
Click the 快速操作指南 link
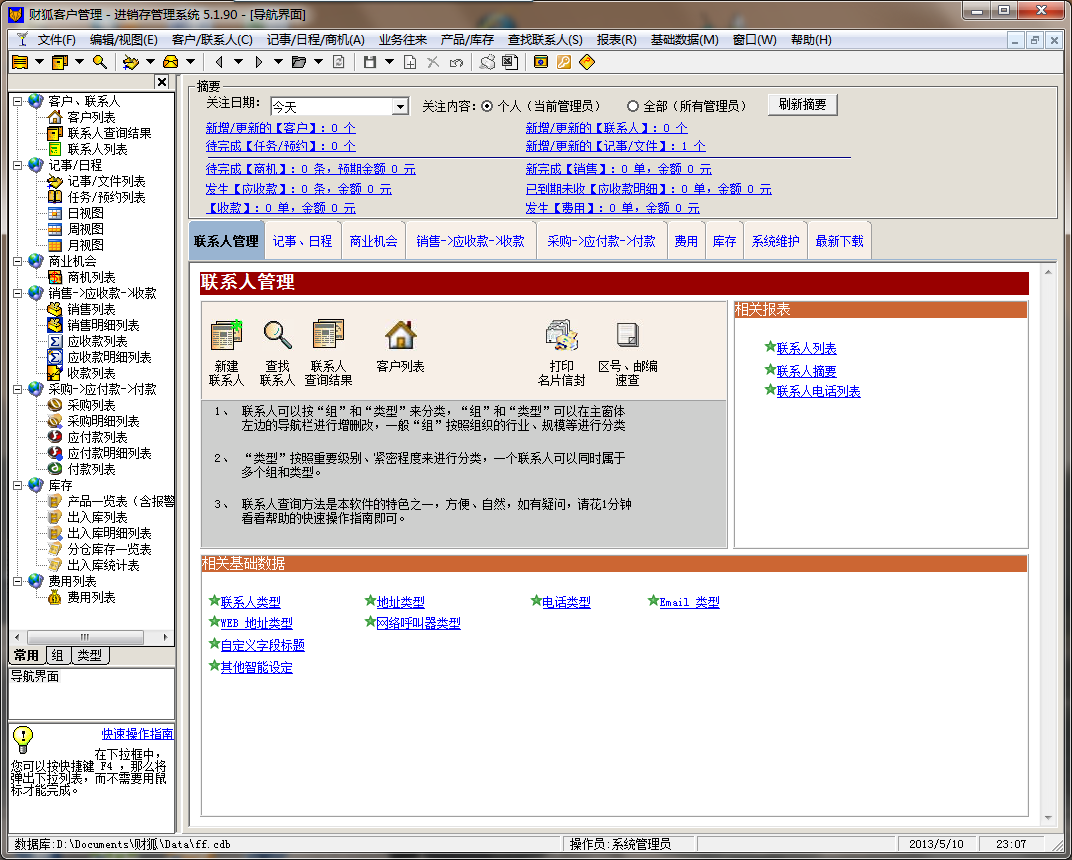tap(137, 734)
